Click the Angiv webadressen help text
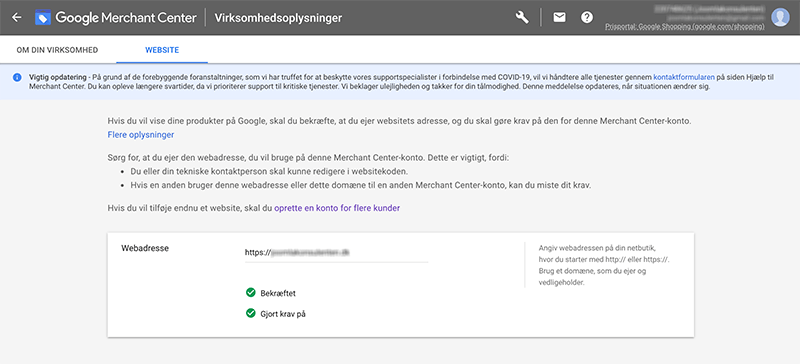The width and height of the screenshot is (800, 364). (604, 265)
